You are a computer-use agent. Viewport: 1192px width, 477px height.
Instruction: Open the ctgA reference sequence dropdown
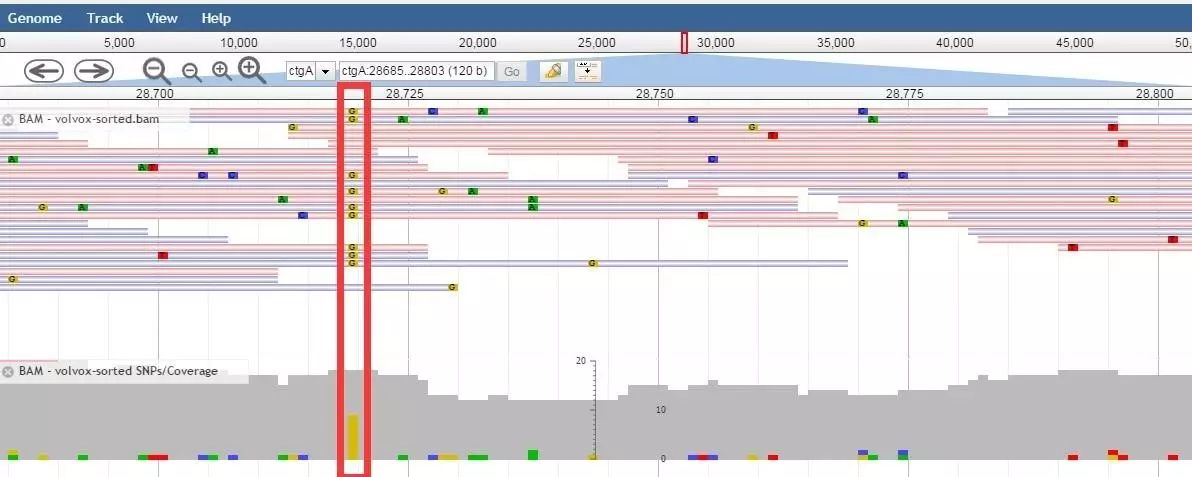[x=311, y=72]
